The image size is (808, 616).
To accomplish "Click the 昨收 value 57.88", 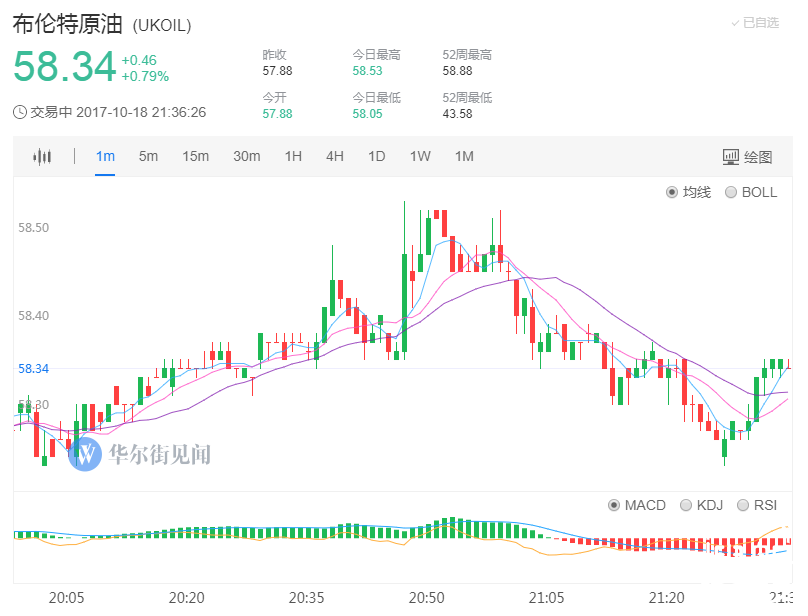I will pos(277,71).
